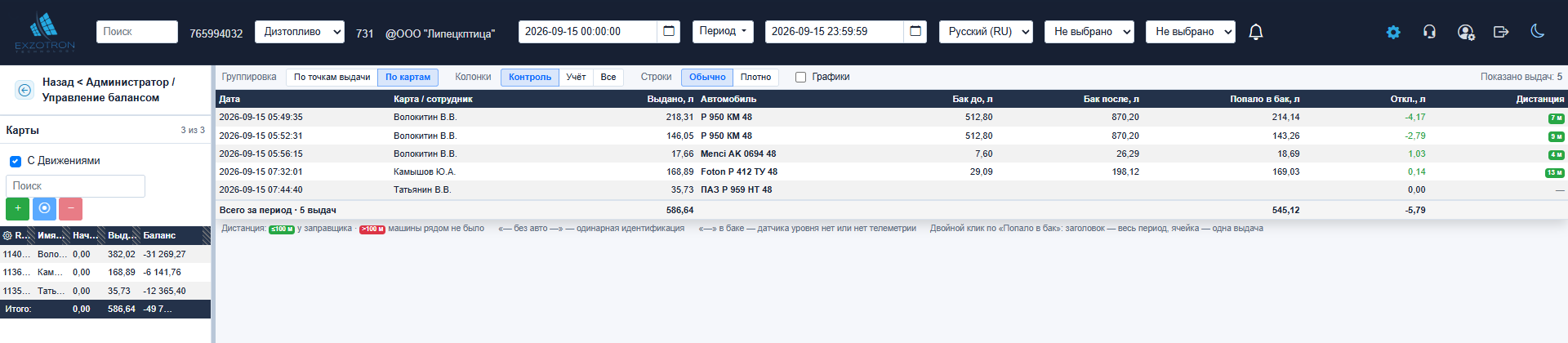Sort by the Попало в бак, л header

[x=1264, y=99]
